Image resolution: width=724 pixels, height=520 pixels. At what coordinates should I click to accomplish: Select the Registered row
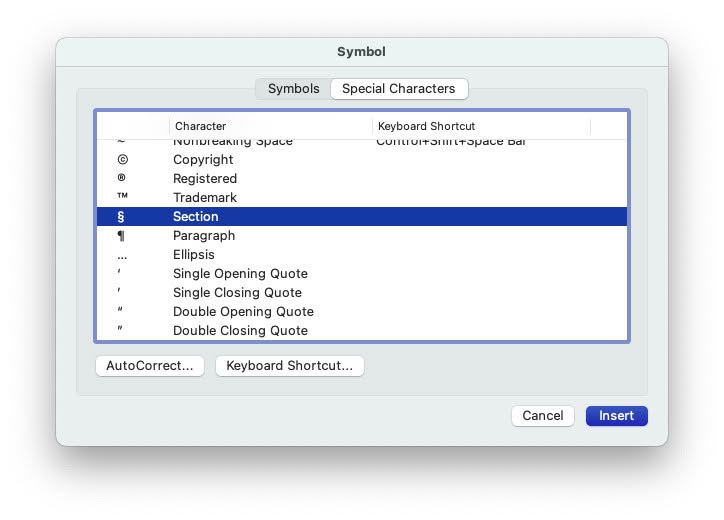tap(362, 179)
